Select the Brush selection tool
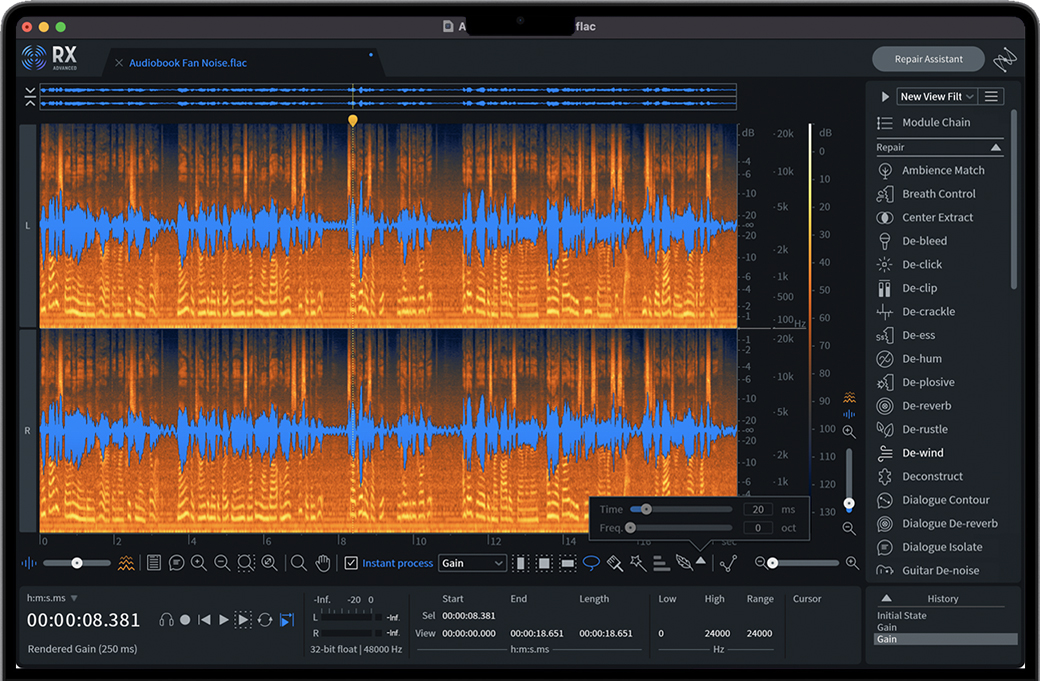The image size is (1040, 681). [x=615, y=563]
